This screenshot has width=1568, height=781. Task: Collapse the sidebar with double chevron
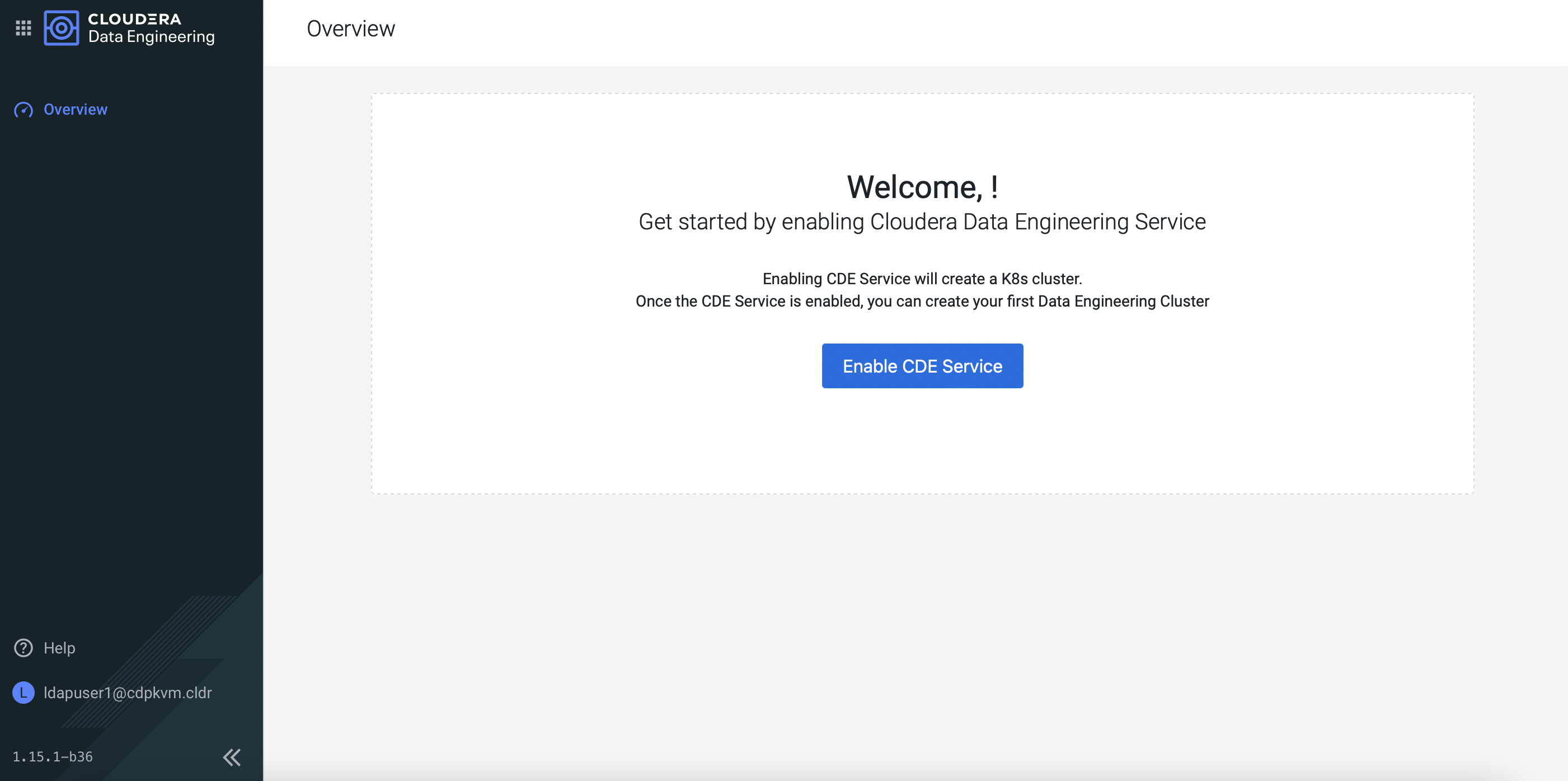click(x=231, y=756)
